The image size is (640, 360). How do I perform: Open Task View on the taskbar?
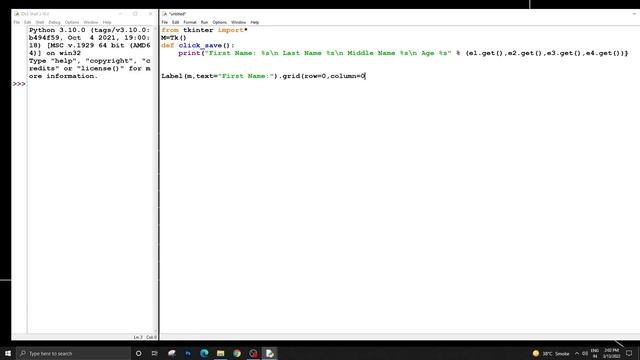point(155,353)
